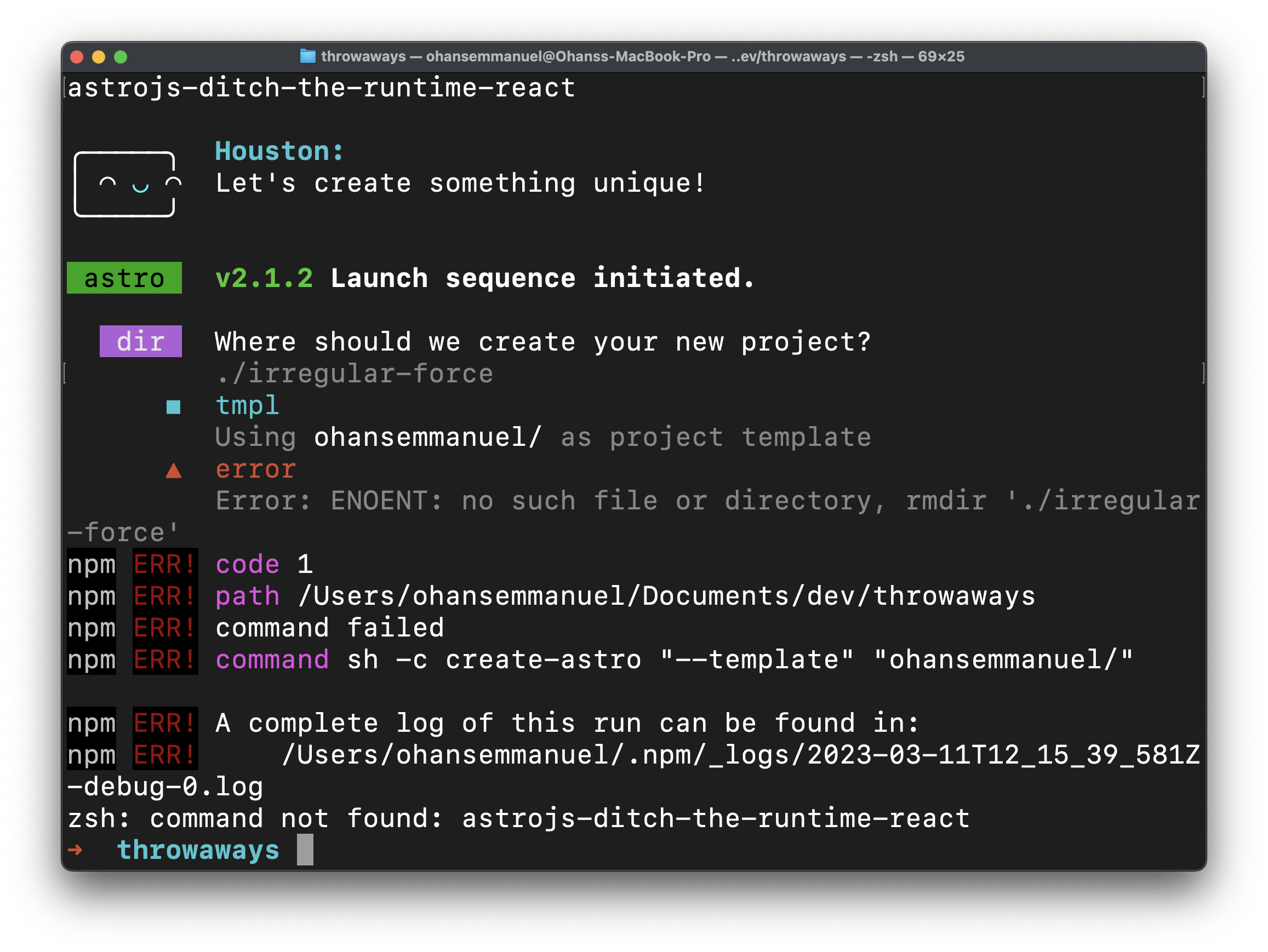Click the 'tmpl' label
Viewport: 1268px width, 952px height.
[x=248, y=406]
